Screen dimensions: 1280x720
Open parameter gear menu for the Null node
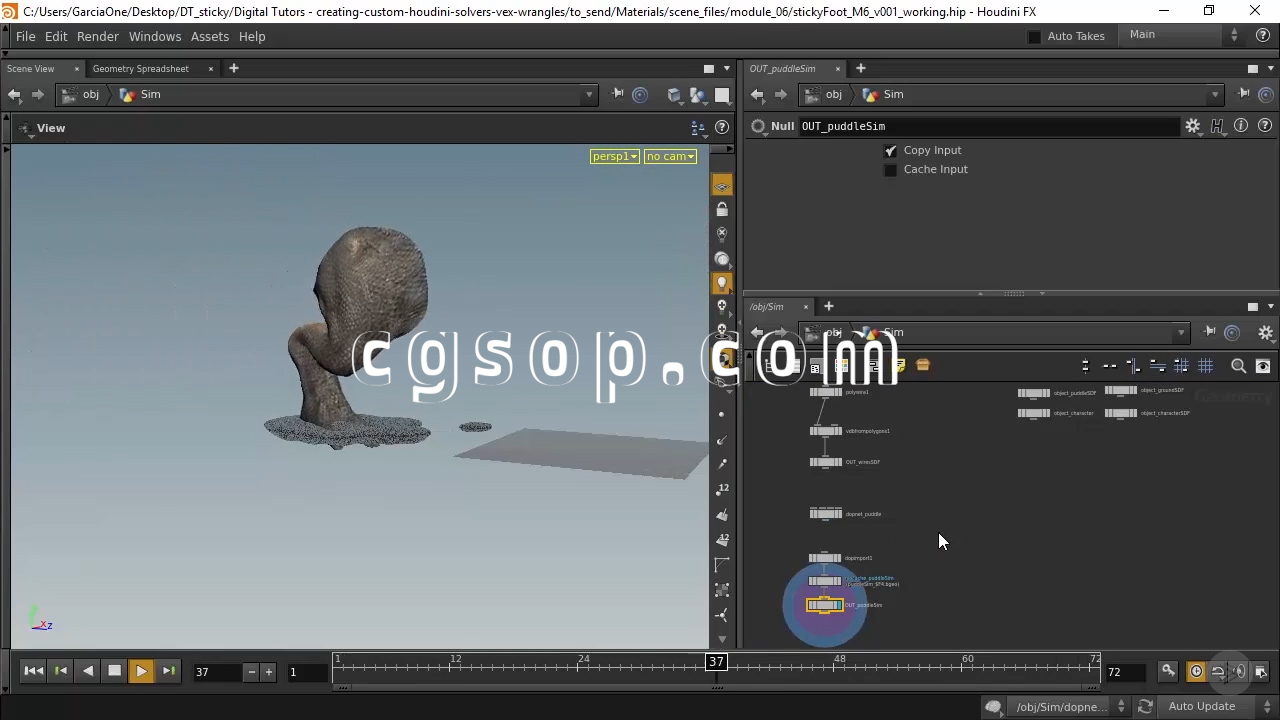(1192, 126)
